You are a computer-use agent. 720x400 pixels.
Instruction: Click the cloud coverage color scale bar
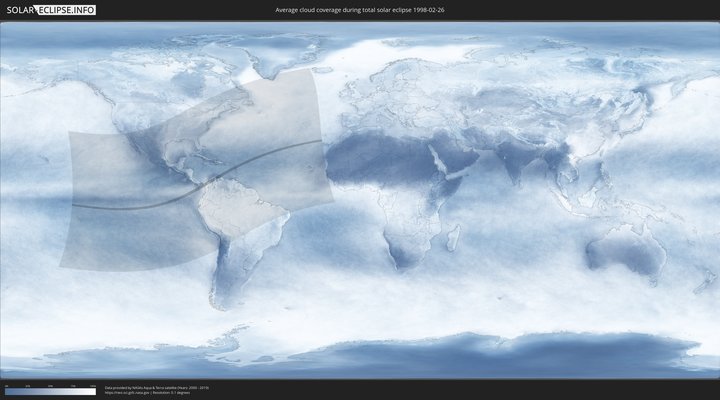point(51,392)
